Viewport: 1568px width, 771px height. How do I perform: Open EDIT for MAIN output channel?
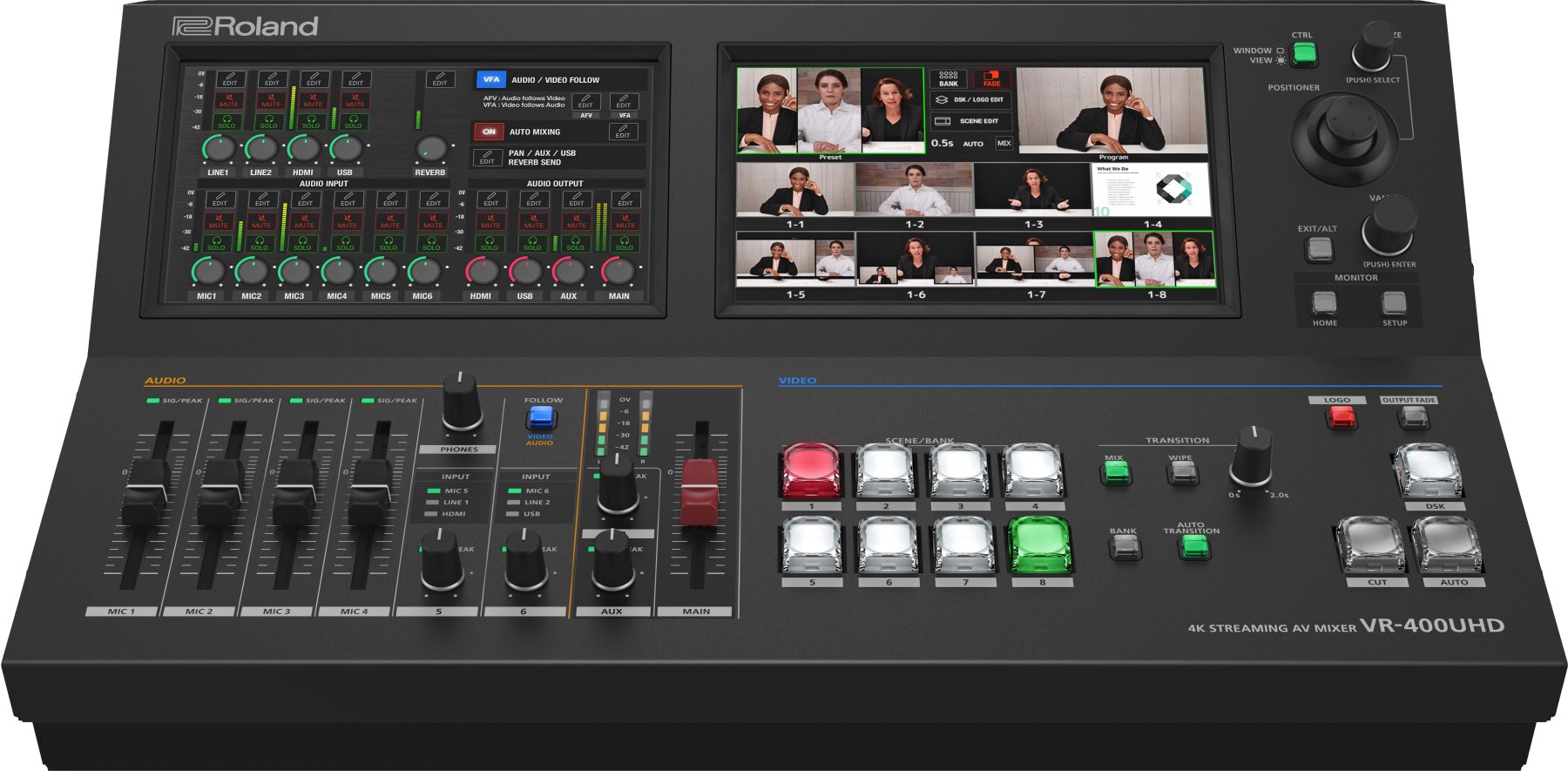click(625, 200)
